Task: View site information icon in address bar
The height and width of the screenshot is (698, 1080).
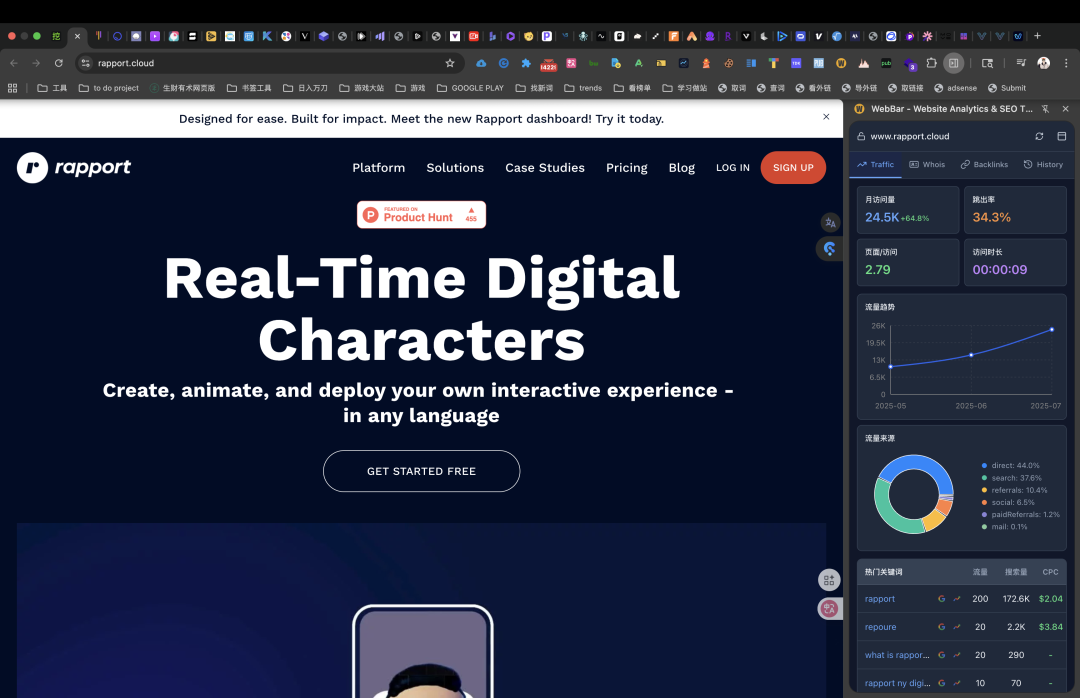Action: point(85,63)
